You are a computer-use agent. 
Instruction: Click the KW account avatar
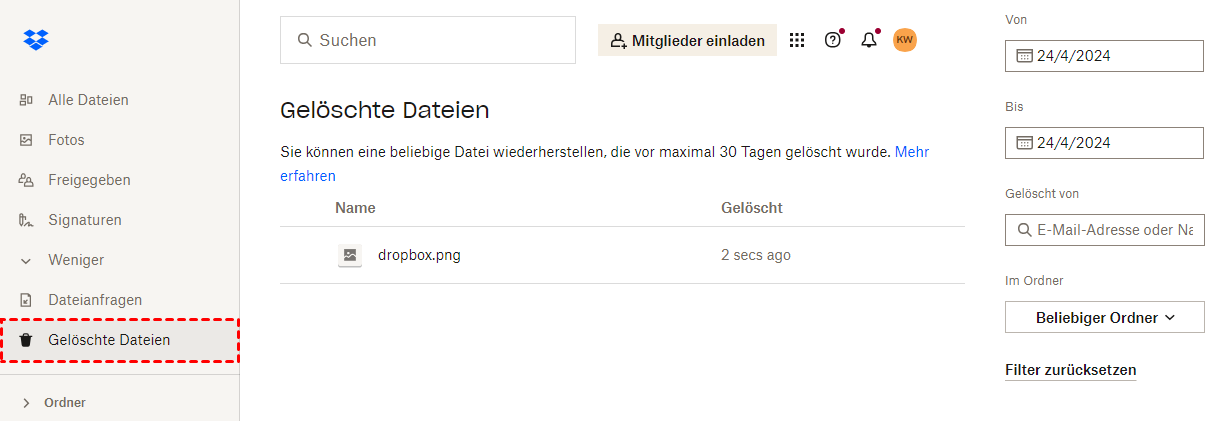pos(905,40)
